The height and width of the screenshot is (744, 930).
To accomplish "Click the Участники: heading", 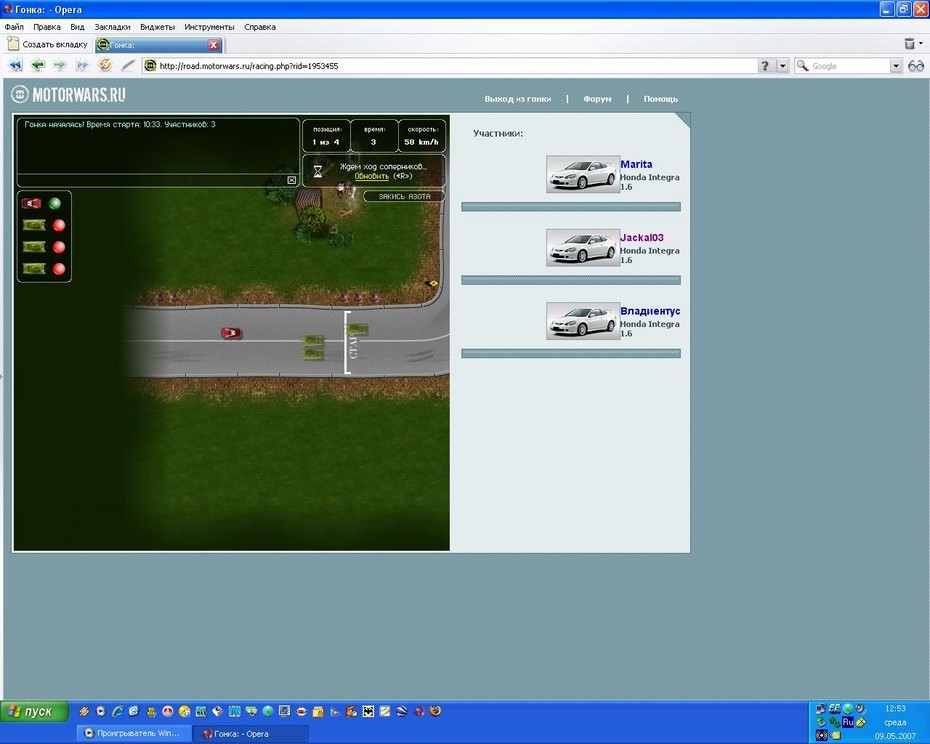I will pyautogui.click(x=498, y=133).
